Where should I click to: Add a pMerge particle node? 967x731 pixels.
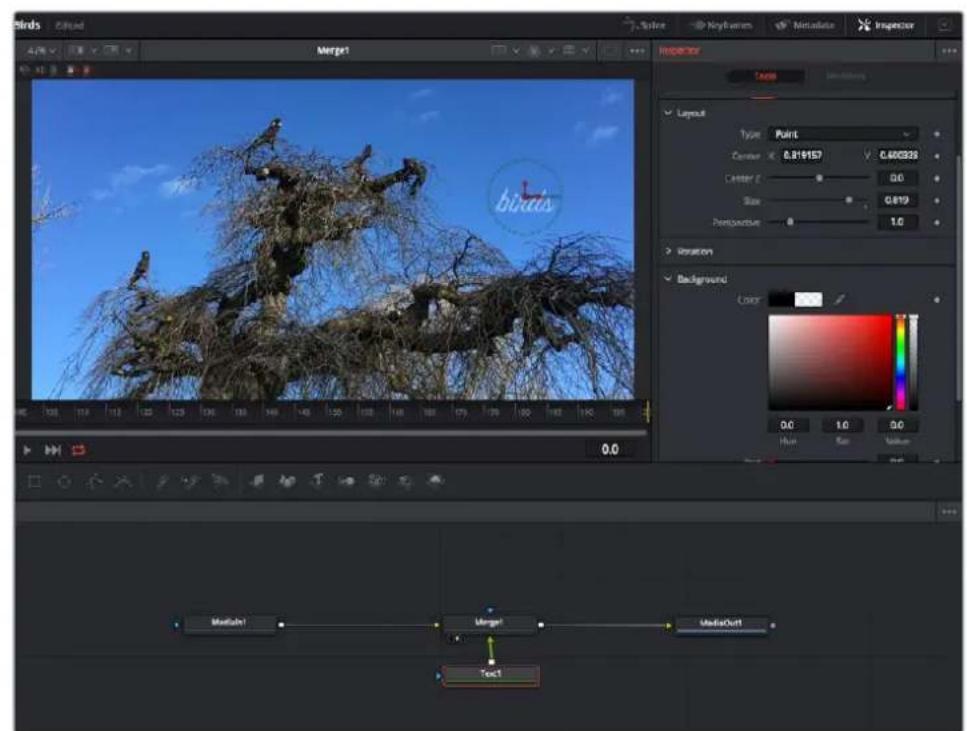[191, 481]
